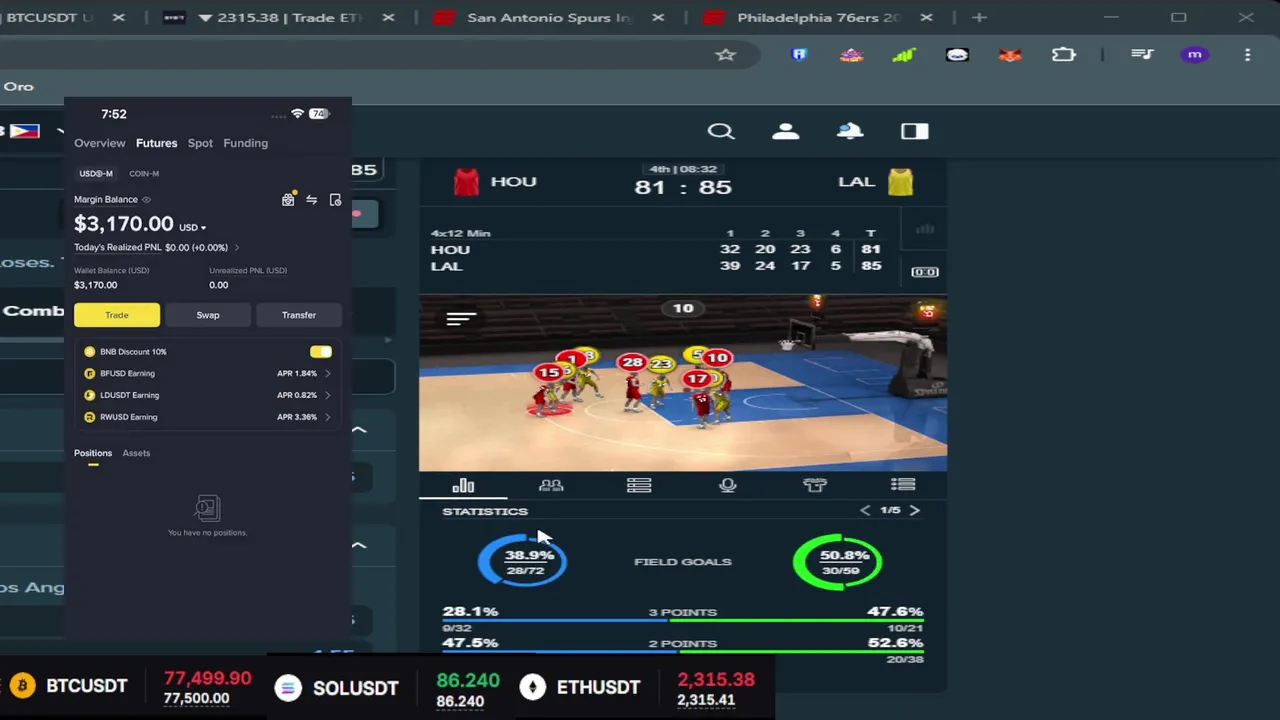Open the Chrome three-dot menu
The image size is (1280, 720).
point(1247,55)
